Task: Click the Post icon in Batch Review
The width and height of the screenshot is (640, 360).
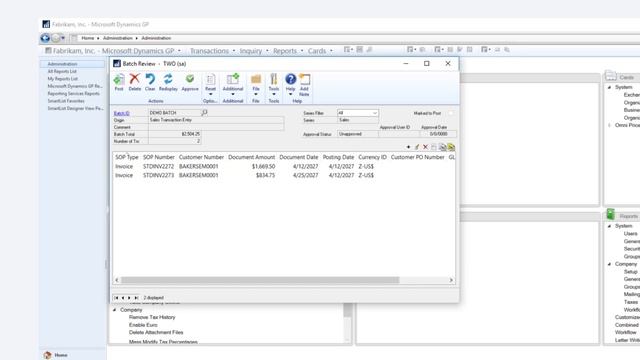Action: coord(119,80)
